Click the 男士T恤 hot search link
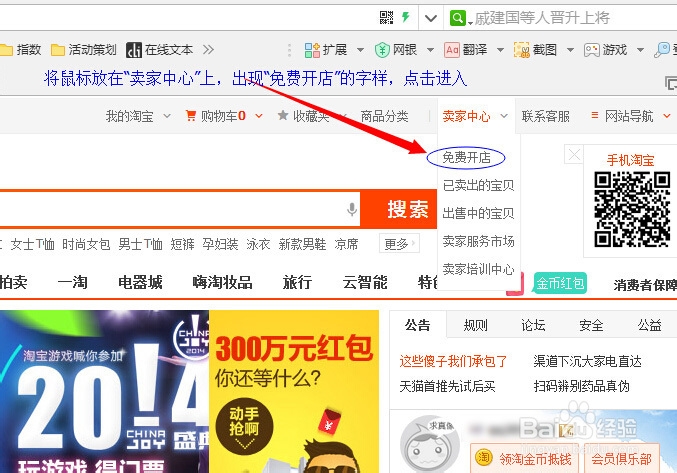The height and width of the screenshot is (473, 677). coord(141,244)
